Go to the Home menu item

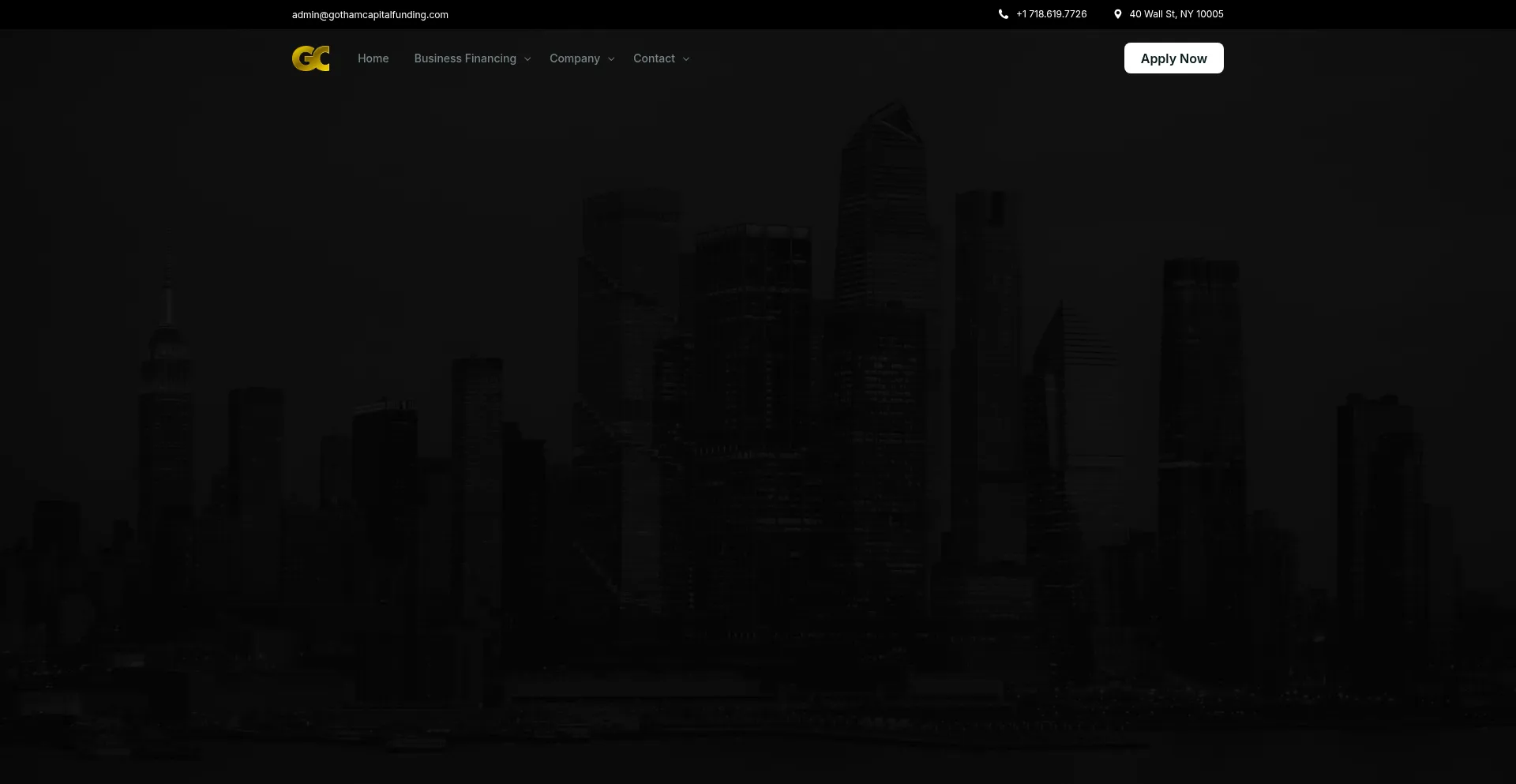(x=373, y=58)
